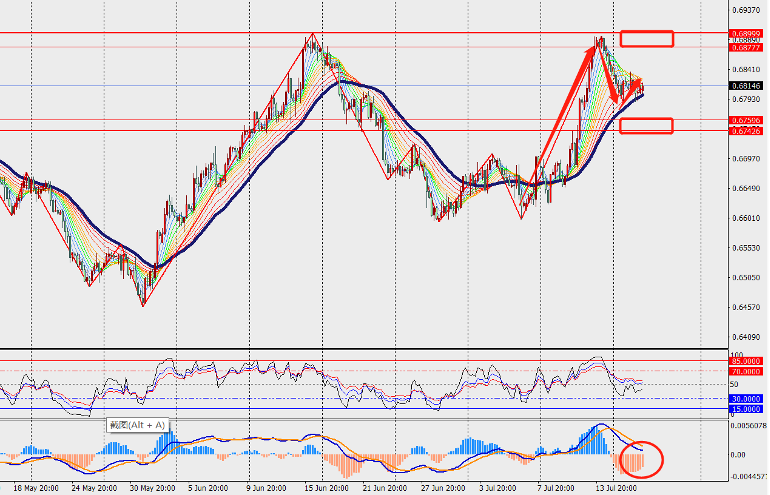Click the 15.0000 oscillator level label
This screenshot has width=770, height=495.
click(x=746, y=409)
